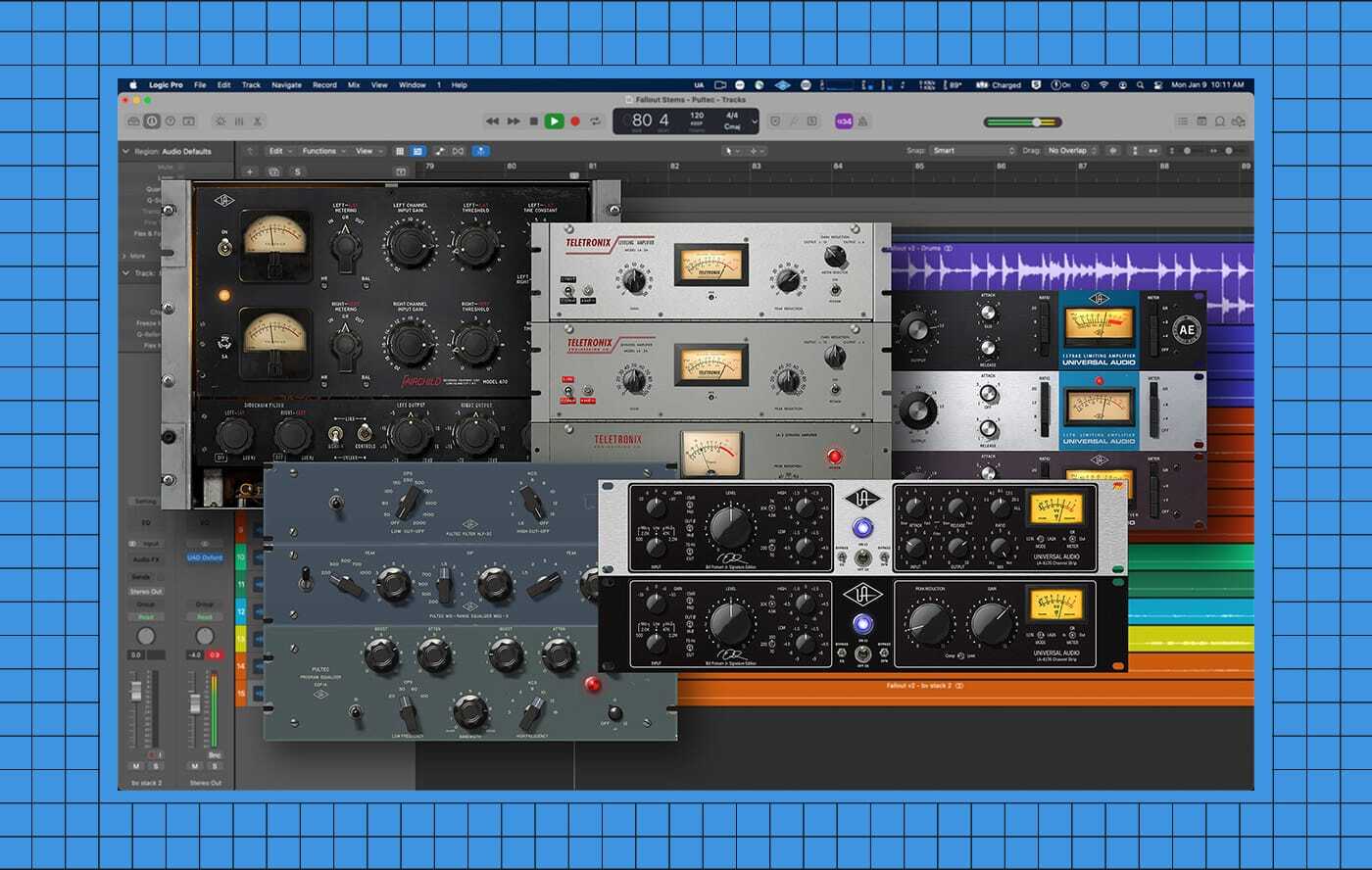
Task: Mute the Stereo Out channel strip
Action: click(194, 766)
